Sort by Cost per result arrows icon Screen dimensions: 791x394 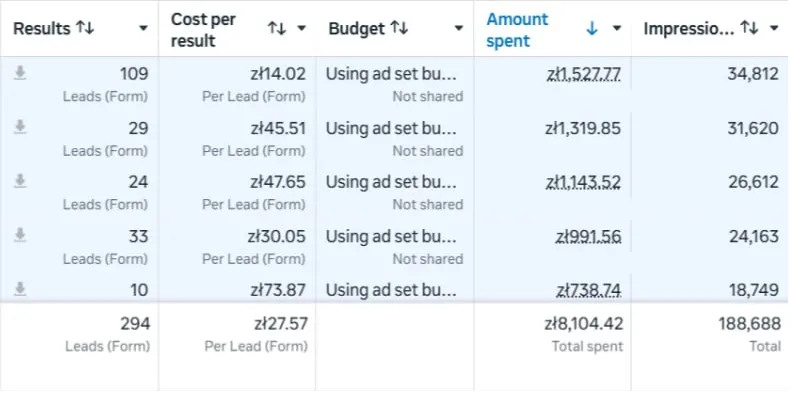pyautogui.click(x=277, y=28)
